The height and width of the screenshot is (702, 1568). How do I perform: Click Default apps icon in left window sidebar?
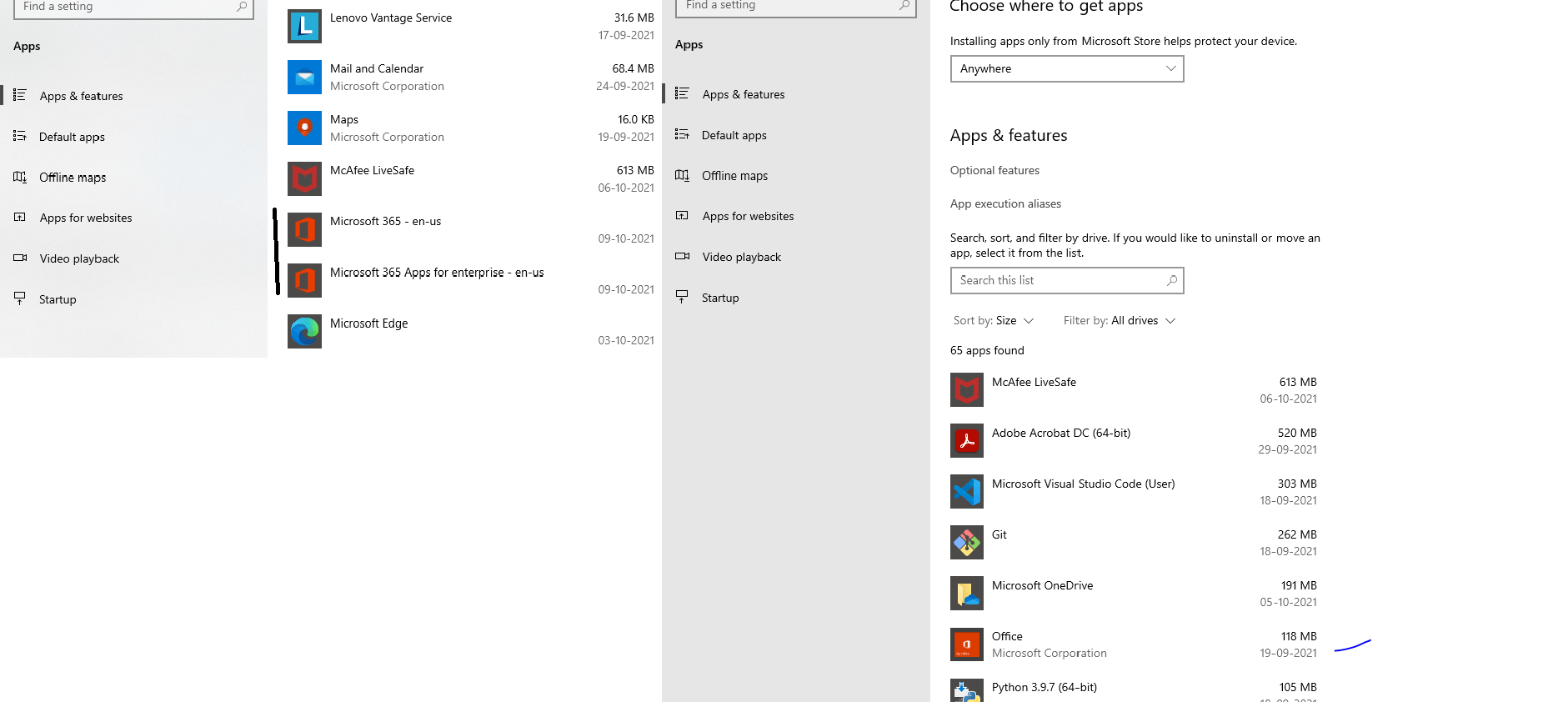20,136
